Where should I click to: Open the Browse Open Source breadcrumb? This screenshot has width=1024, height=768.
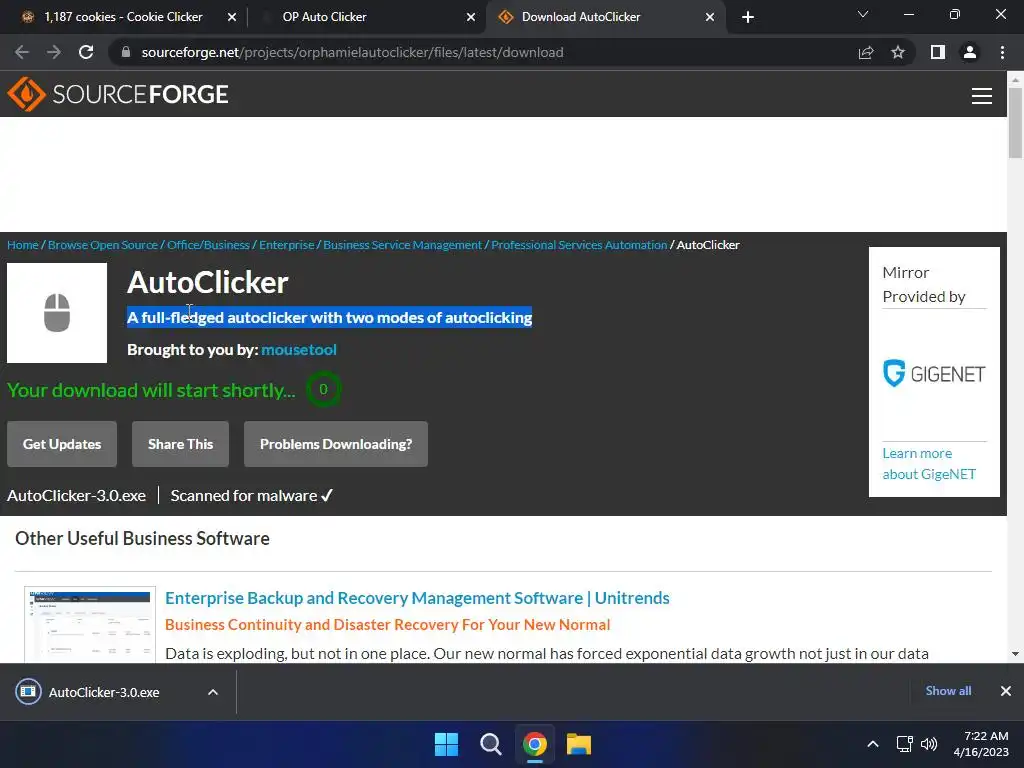(x=103, y=245)
